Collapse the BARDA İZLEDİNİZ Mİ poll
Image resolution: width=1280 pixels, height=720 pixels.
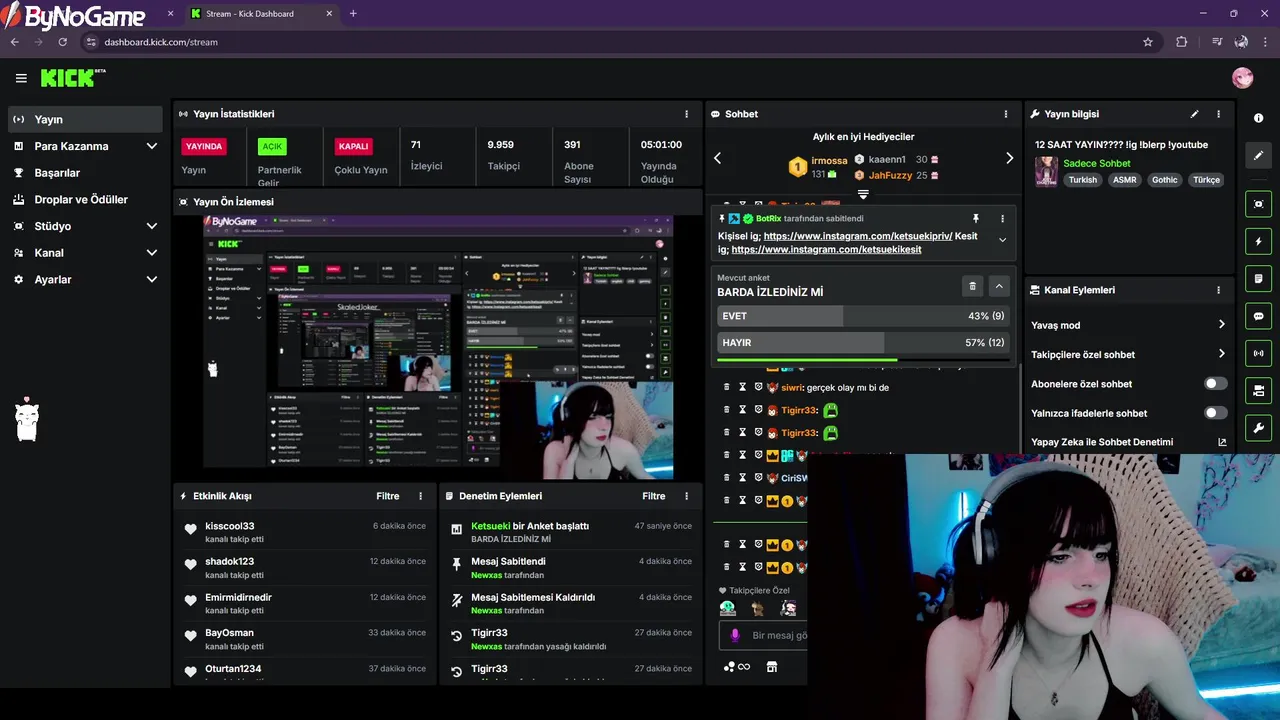click(x=998, y=286)
